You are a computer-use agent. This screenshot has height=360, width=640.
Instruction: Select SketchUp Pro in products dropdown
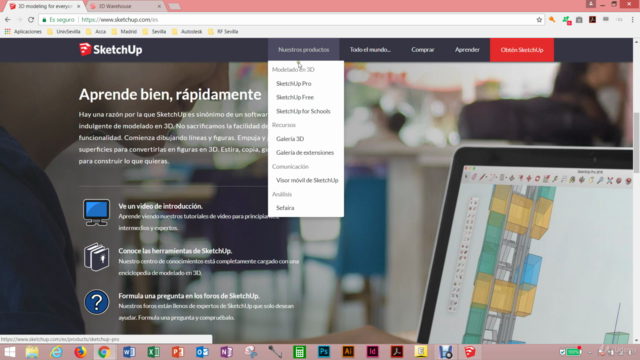[293, 84]
